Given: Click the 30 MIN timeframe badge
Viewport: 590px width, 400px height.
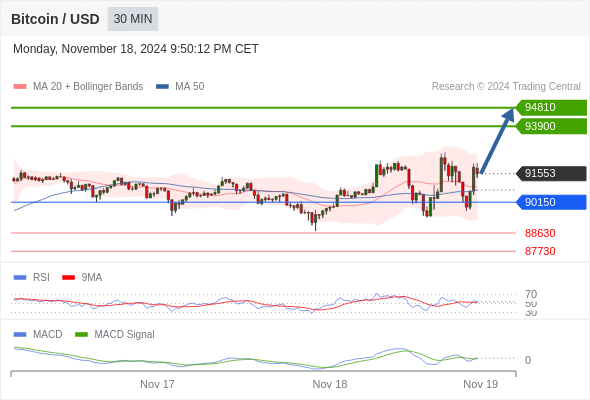Looking at the screenshot, I should coord(133,19).
